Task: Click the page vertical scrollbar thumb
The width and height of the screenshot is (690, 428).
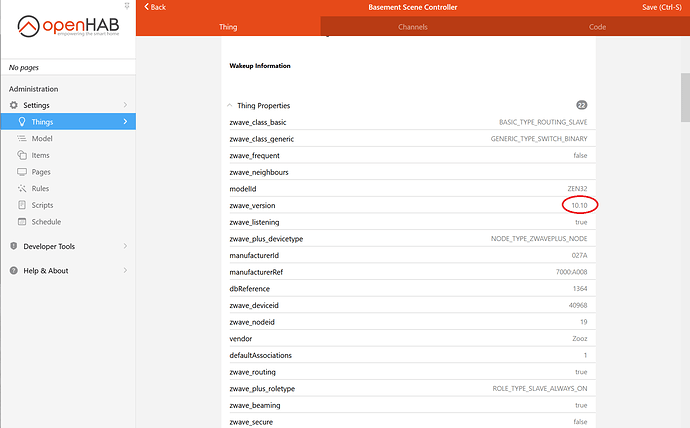Action: point(685,97)
